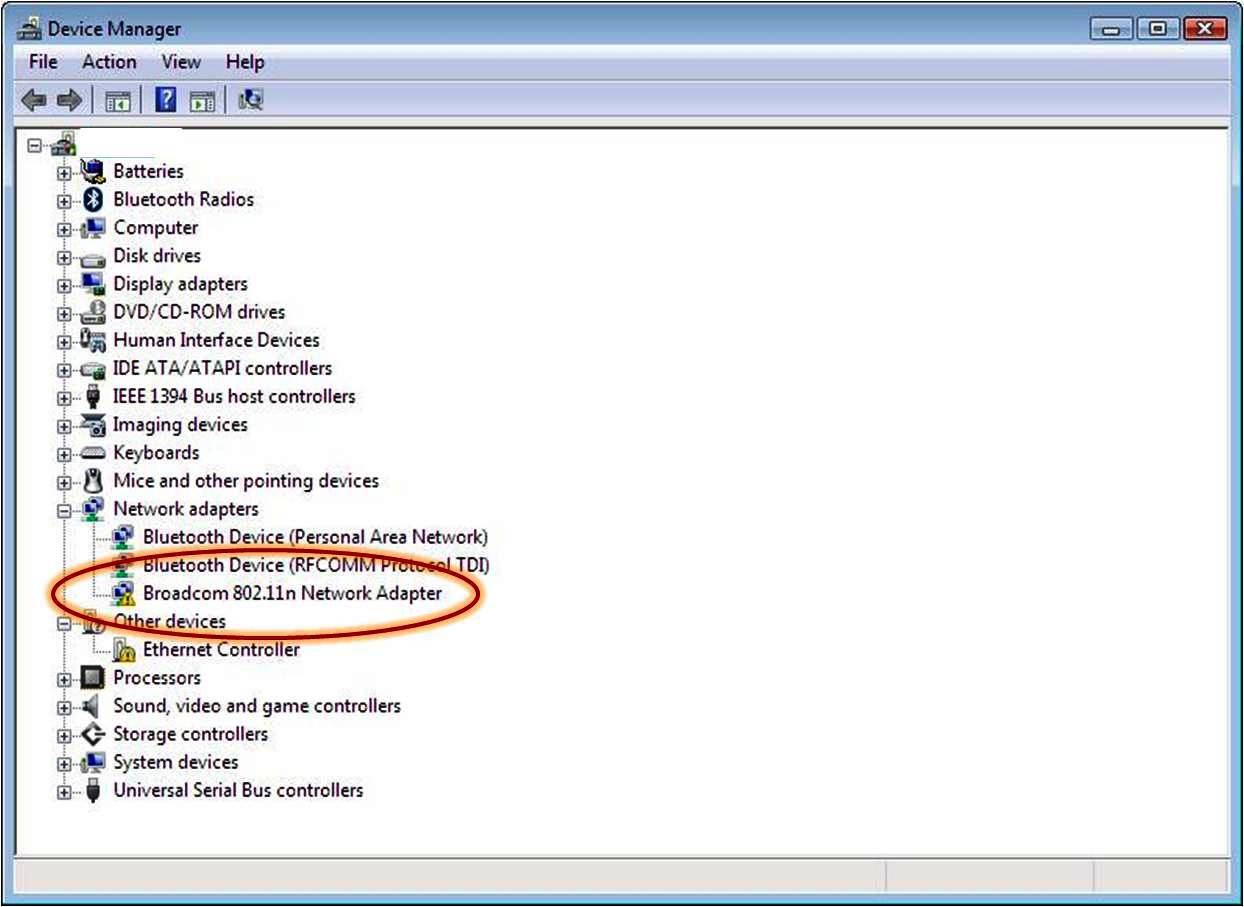Select the Keyboards category
Image resolution: width=1244 pixels, height=907 pixels.
[x=156, y=453]
